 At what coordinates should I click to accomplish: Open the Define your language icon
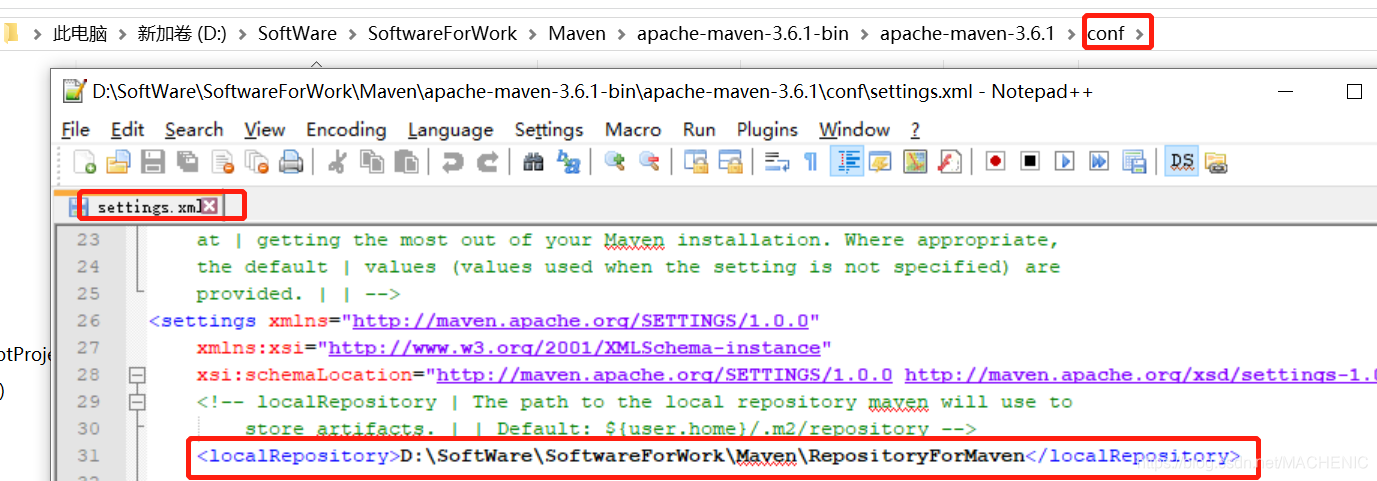coord(881,162)
